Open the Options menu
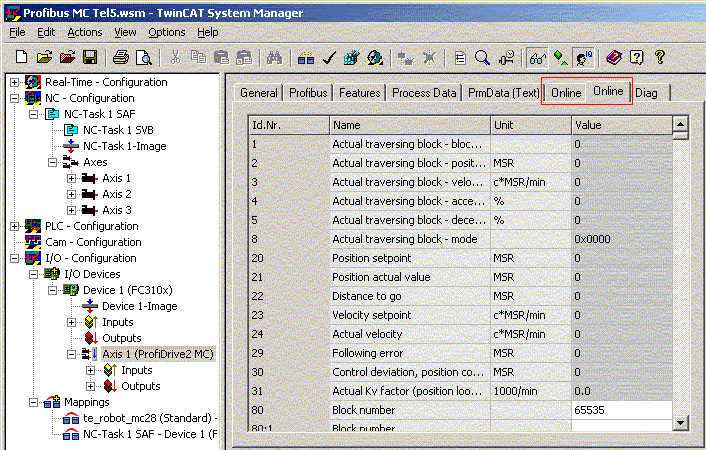 click(x=167, y=32)
